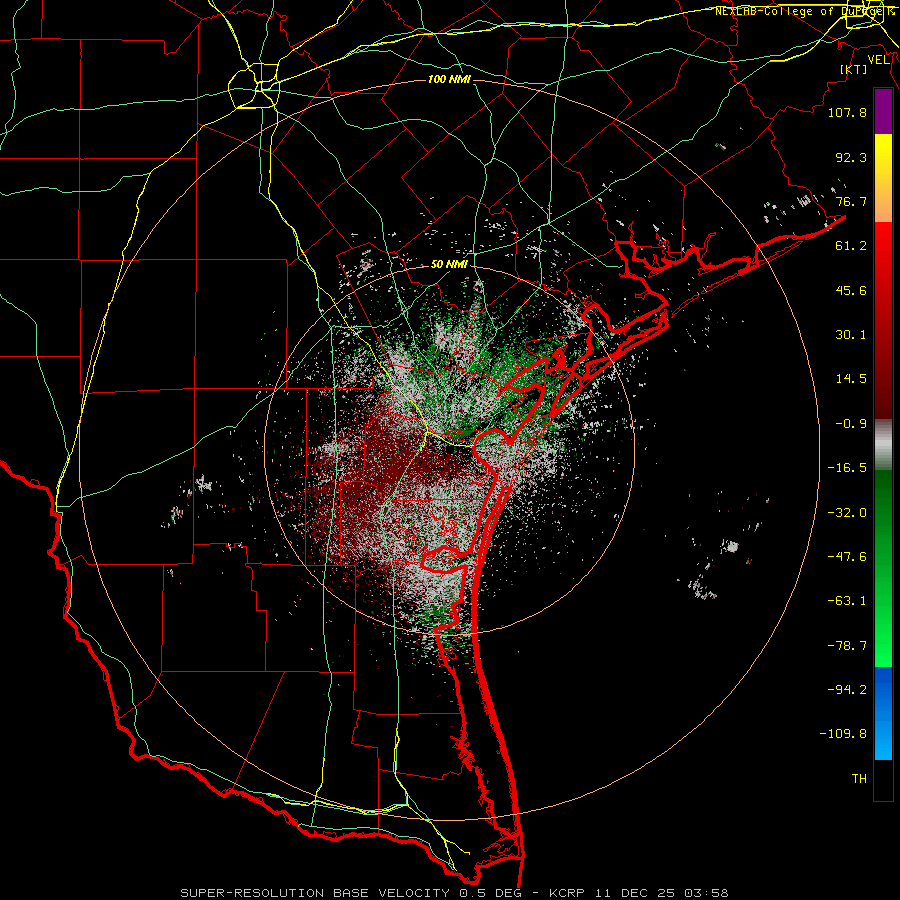This screenshot has height=900, width=900.
Task: Click the 100 NMI range ring label
Action: (449, 79)
